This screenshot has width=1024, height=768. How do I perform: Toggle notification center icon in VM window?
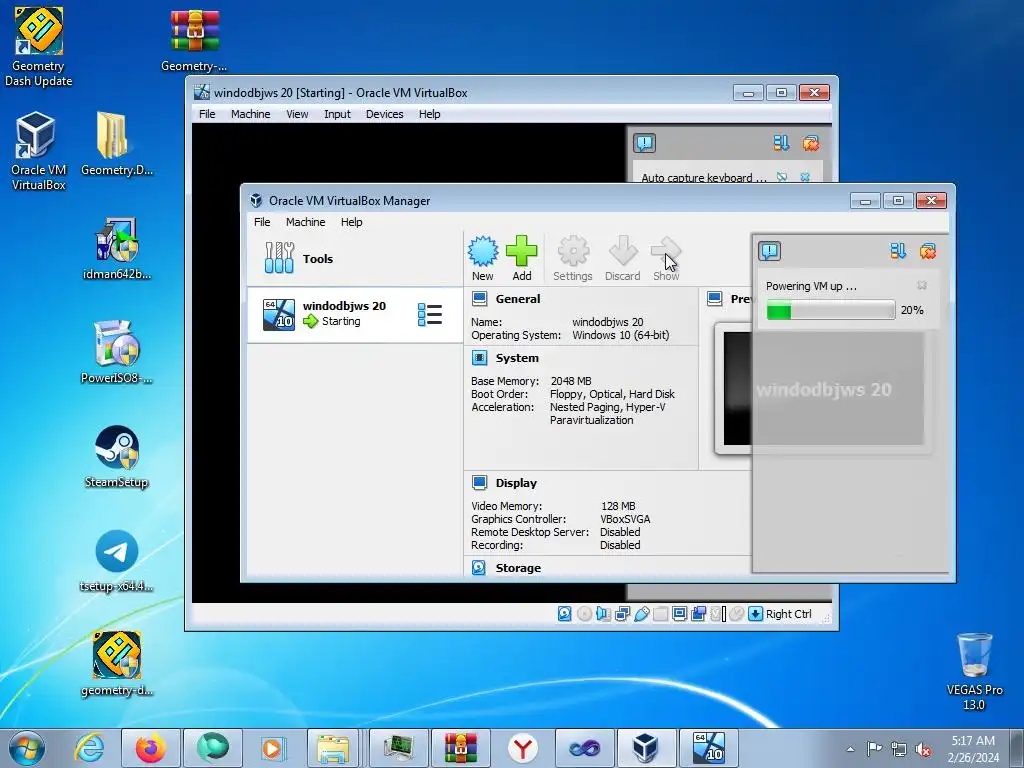coord(645,143)
